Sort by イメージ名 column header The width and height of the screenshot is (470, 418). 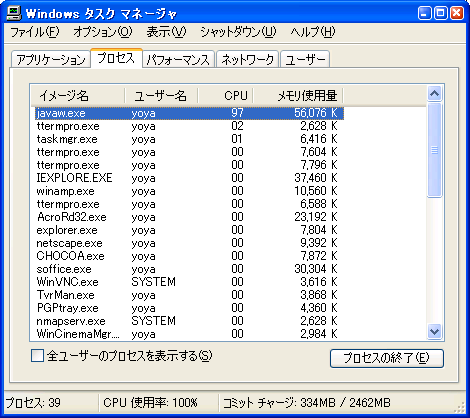tap(78, 96)
